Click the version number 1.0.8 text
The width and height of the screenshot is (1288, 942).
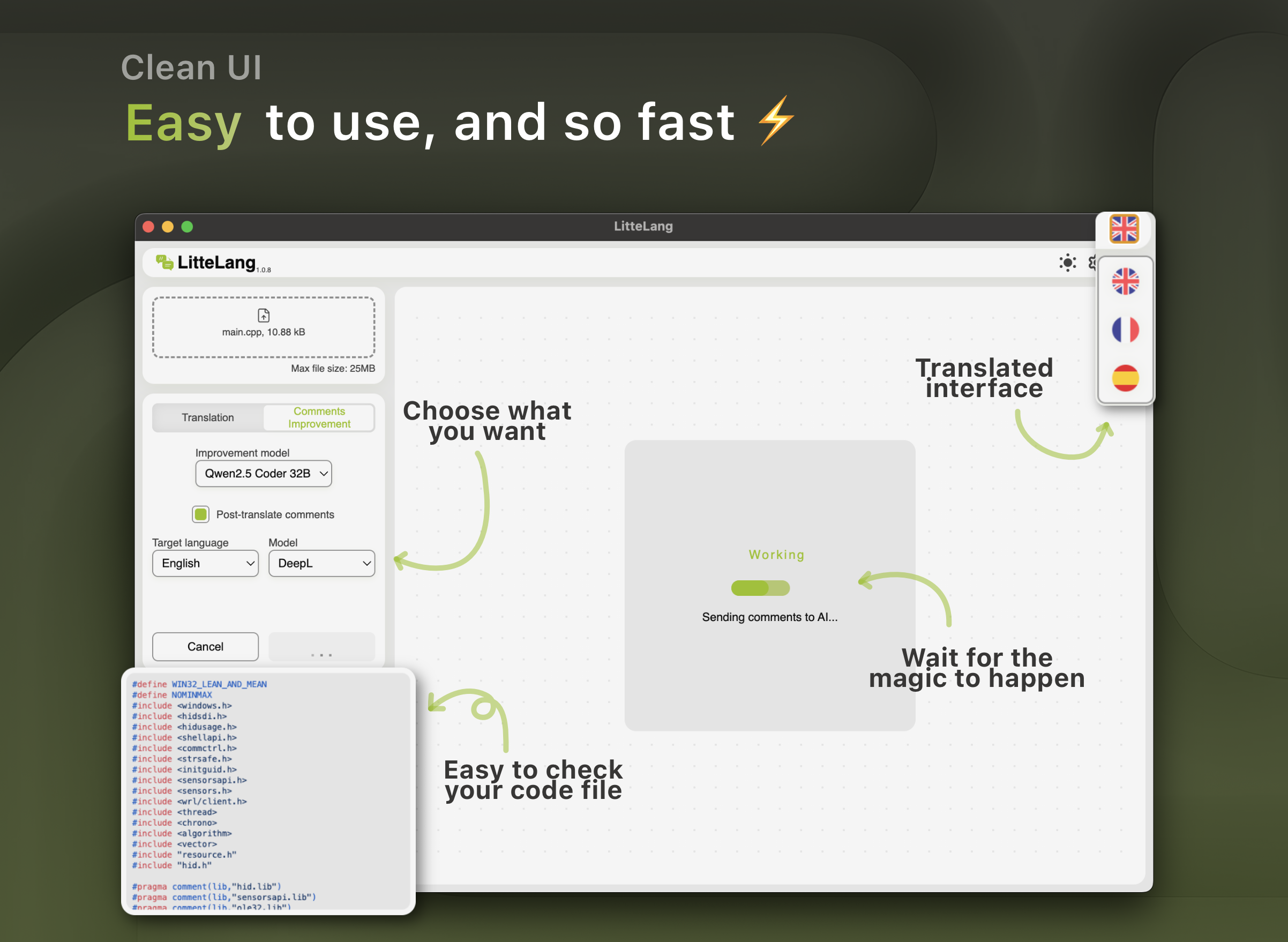[x=264, y=270]
